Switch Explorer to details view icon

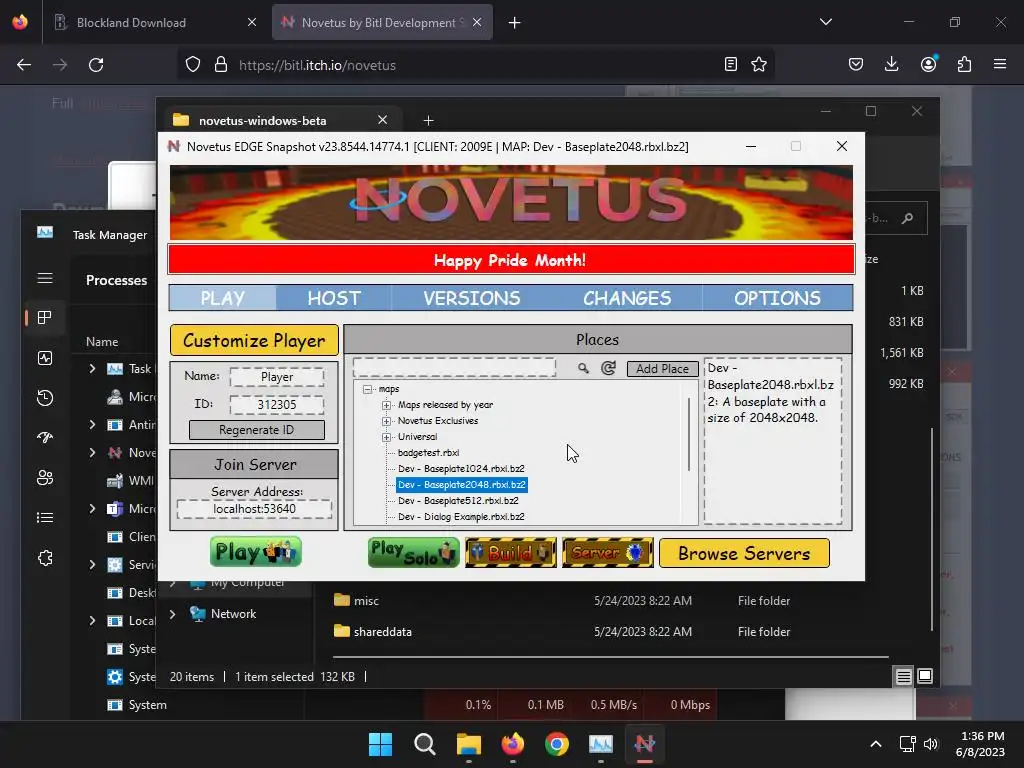coord(903,677)
